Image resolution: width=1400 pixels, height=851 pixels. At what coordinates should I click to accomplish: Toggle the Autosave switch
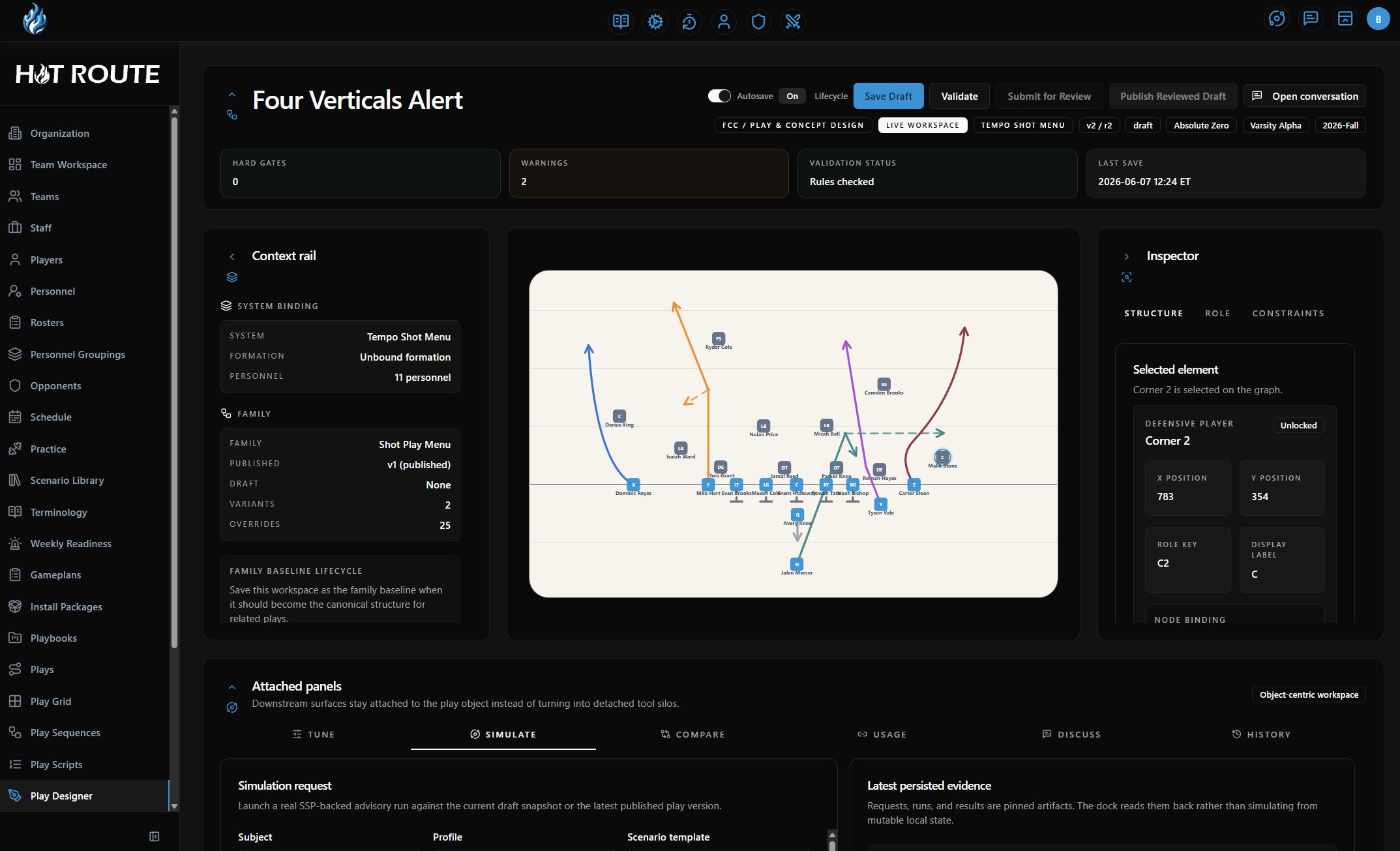(719, 96)
